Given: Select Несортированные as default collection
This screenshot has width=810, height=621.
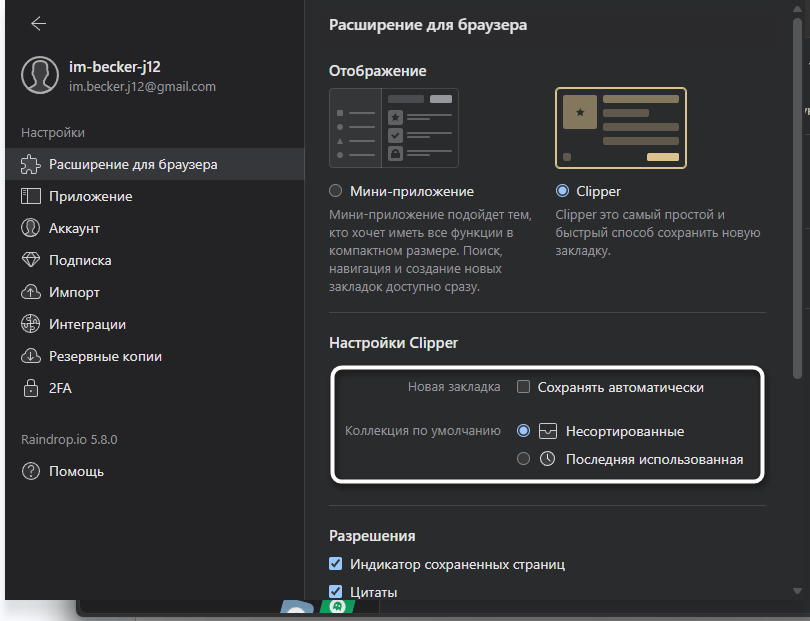Looking at the screenshot, I should click(523, 431).
